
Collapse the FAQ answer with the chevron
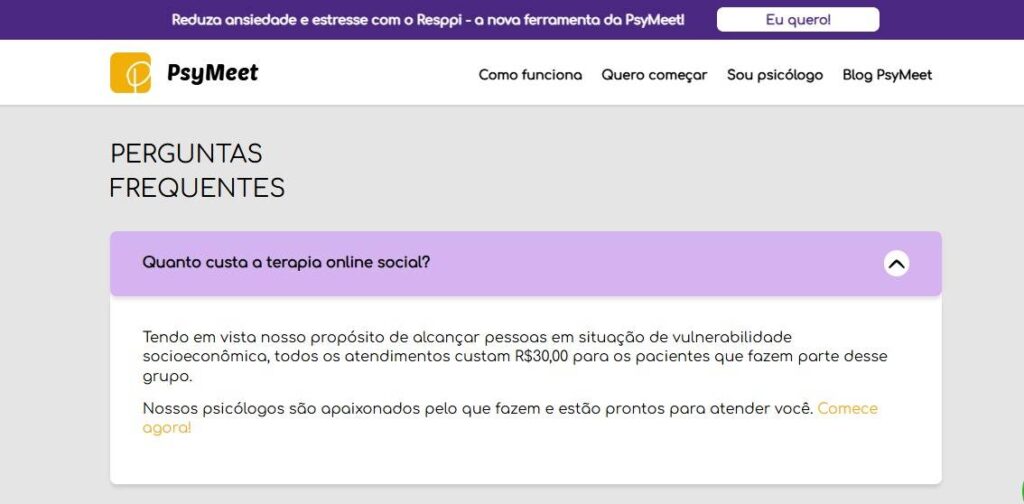click(x=896, y=264)
